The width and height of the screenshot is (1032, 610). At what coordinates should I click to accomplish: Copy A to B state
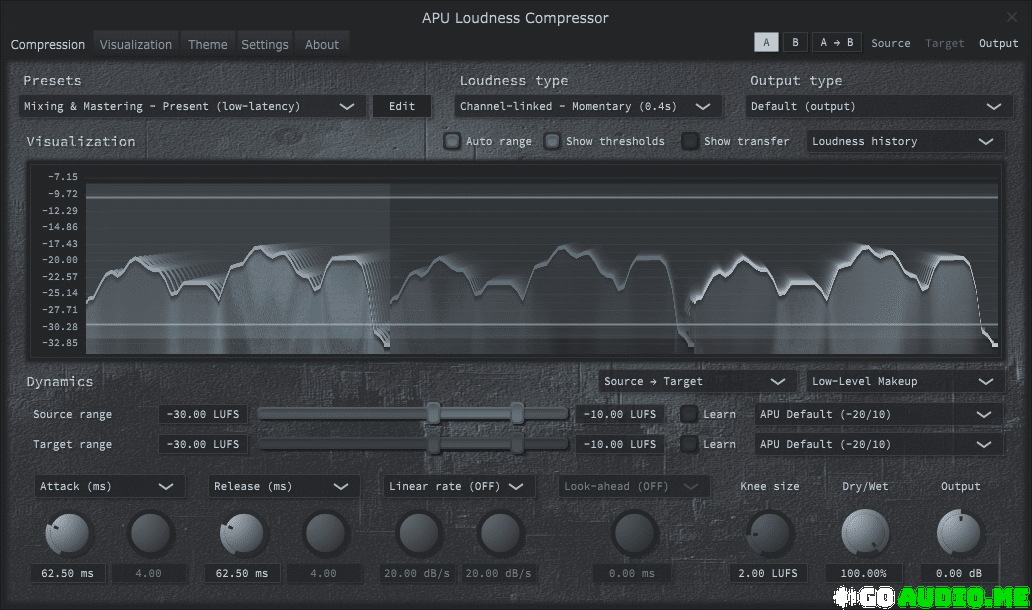point(837,42)
